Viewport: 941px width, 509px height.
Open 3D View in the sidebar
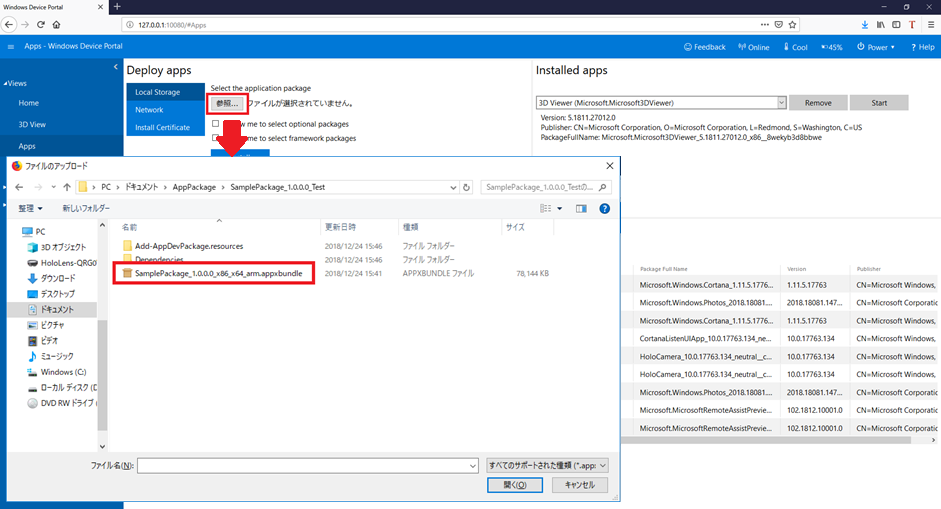[32, 125]
